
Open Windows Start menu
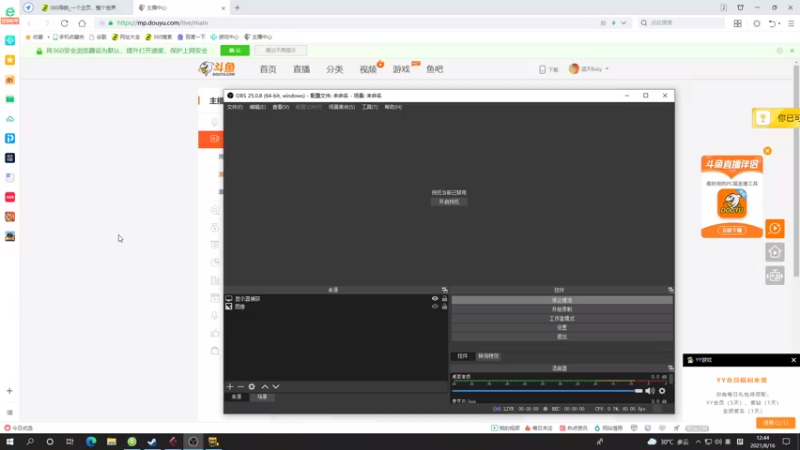[10, 442]
